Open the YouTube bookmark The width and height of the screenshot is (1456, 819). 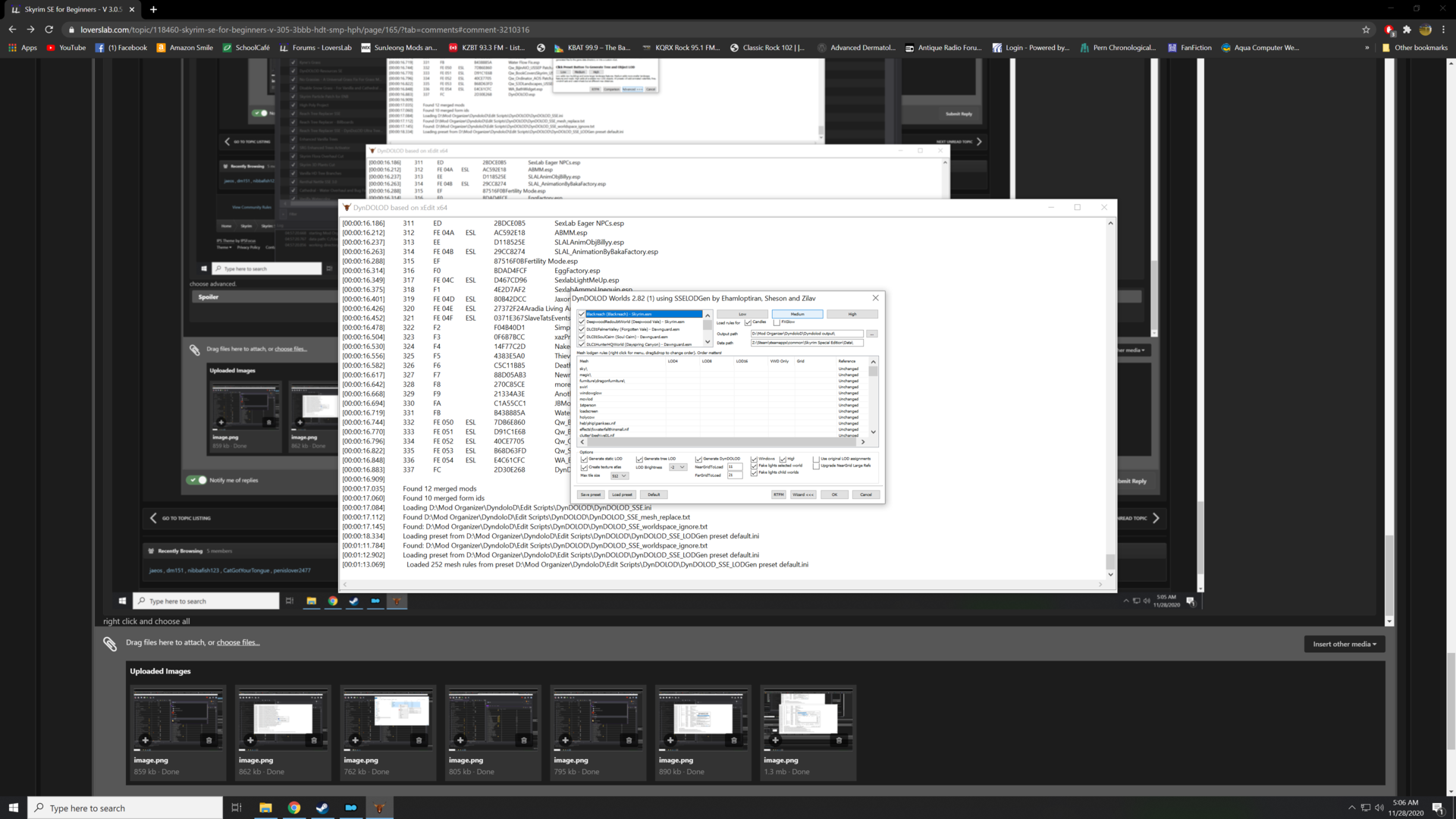pos(66,48)
